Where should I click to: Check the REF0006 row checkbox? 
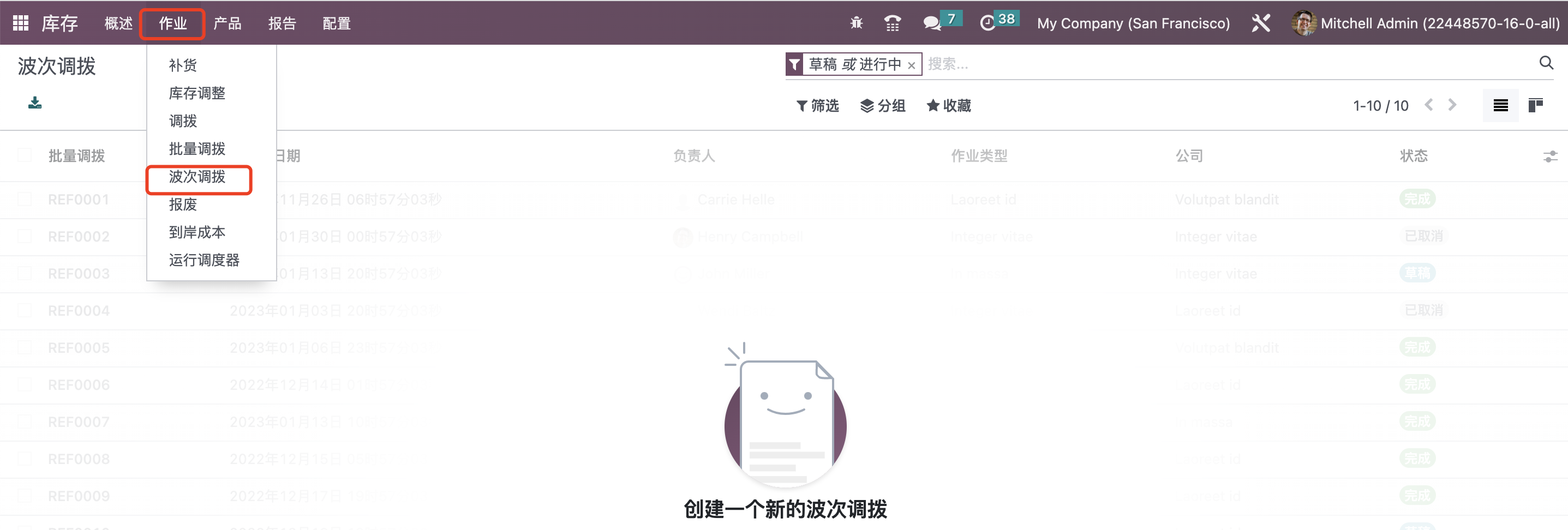click(25, 385)
